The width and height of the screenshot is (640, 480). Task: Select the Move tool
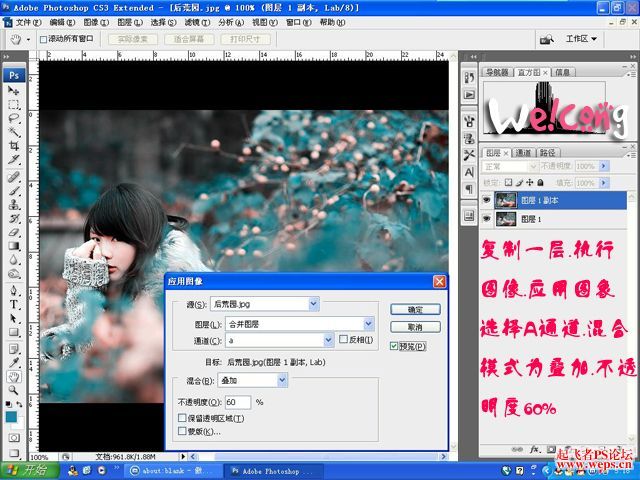(14, 91)
